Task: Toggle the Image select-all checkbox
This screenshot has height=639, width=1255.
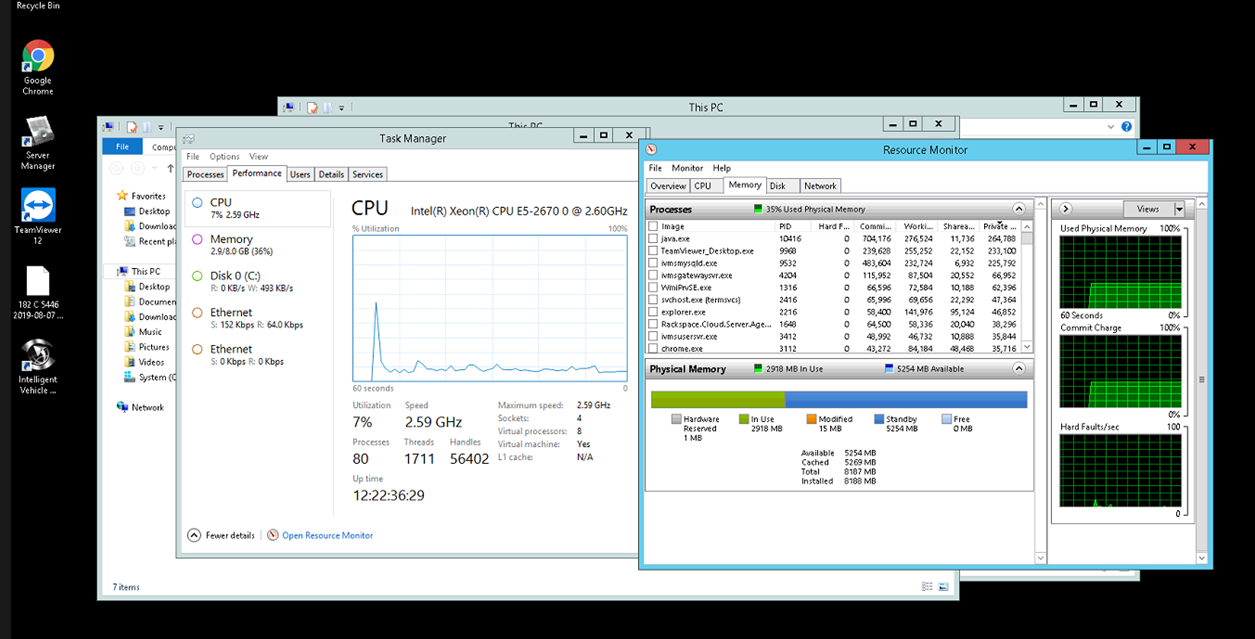Action: [653, 226]
